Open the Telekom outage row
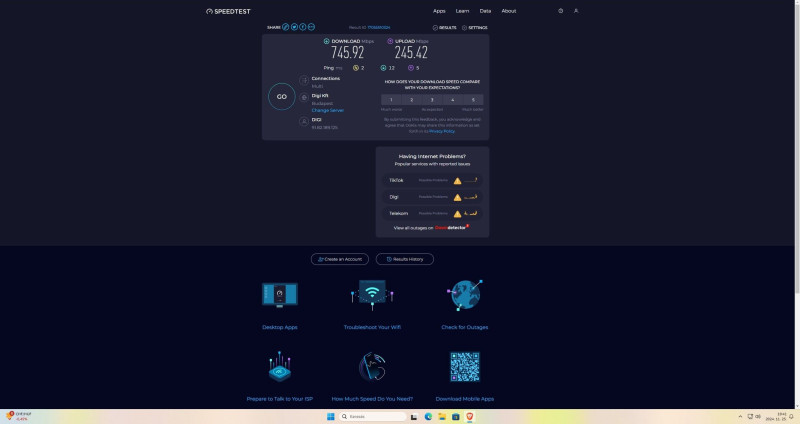Image resolution: width=800 pixels, height=424 pixels. pos(432,213)
